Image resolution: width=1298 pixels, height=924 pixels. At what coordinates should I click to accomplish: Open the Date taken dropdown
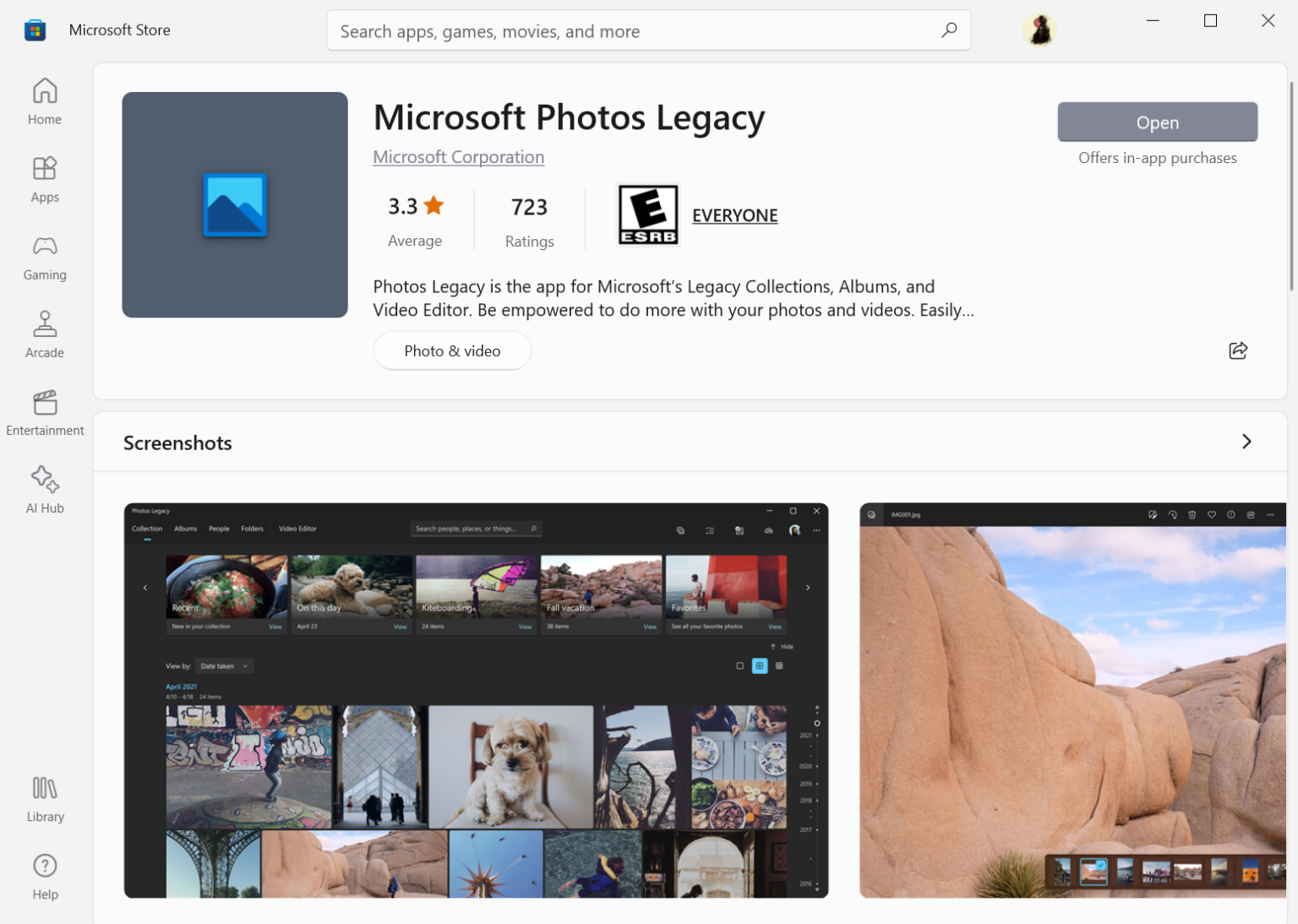[223, 666]
